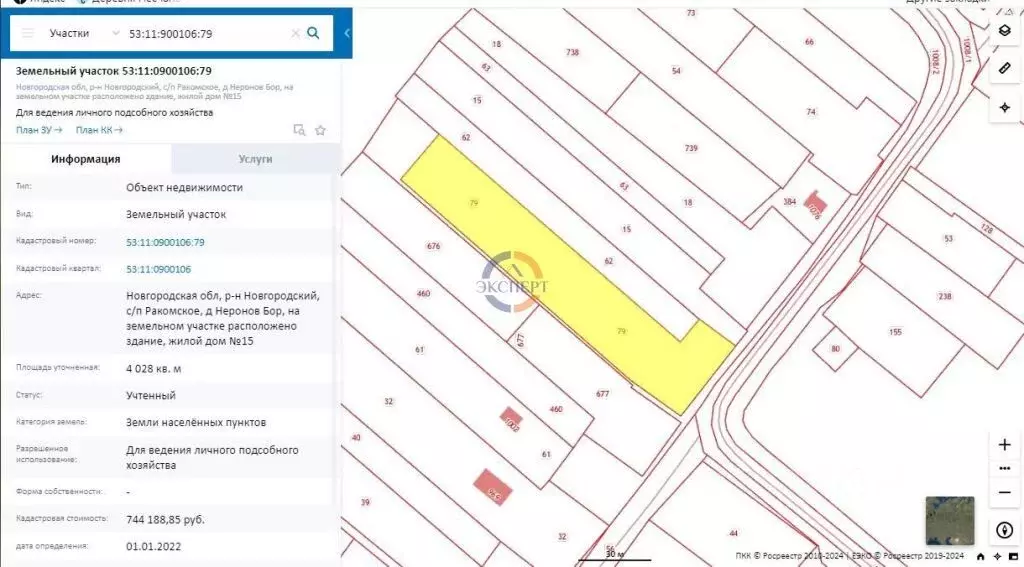Click status value Учтенный
Viewport: 1024px width, 567px height.
151,395
